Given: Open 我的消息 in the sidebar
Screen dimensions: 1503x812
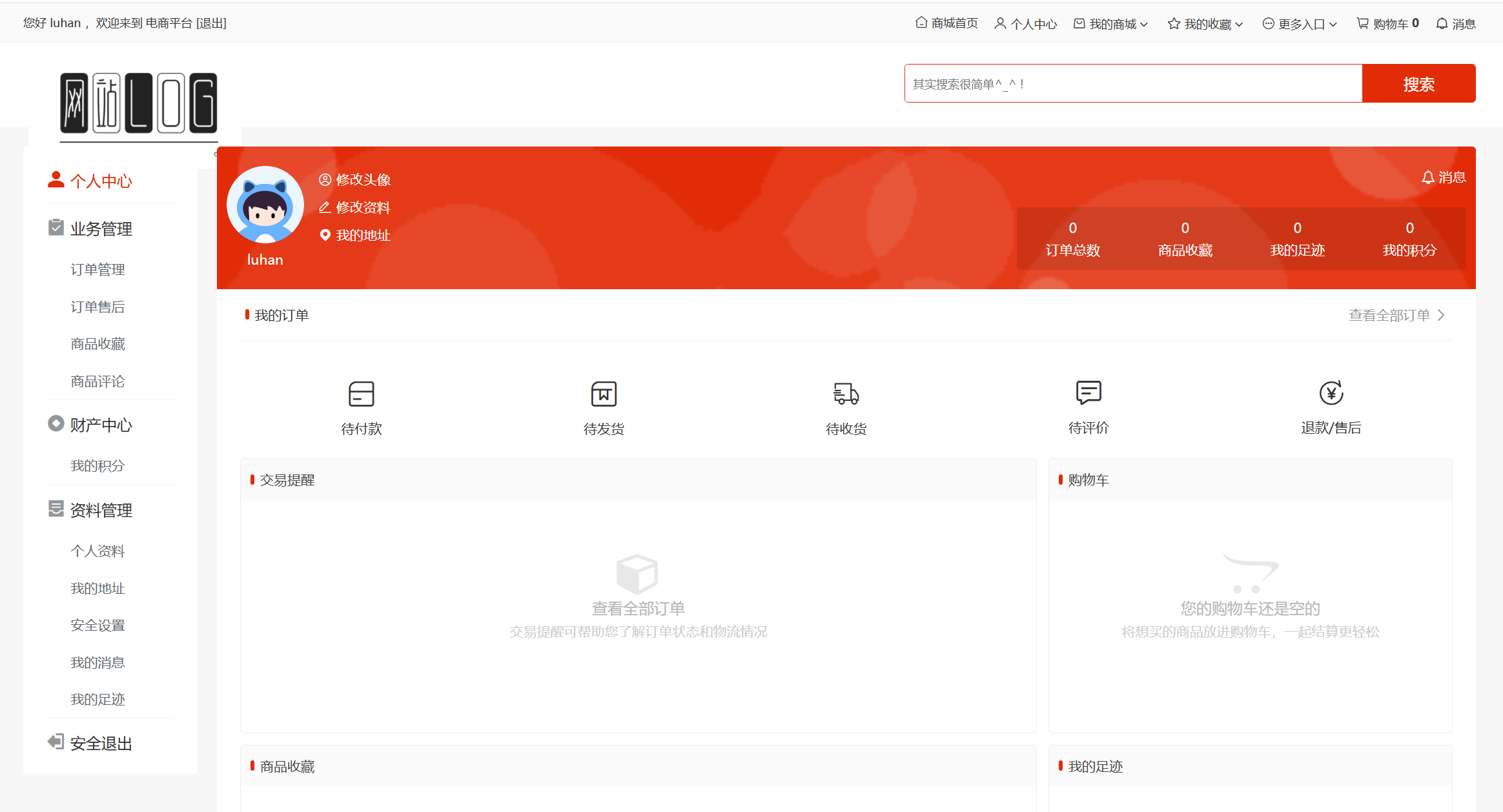Looking at the screenshot, I should (97, 663).
